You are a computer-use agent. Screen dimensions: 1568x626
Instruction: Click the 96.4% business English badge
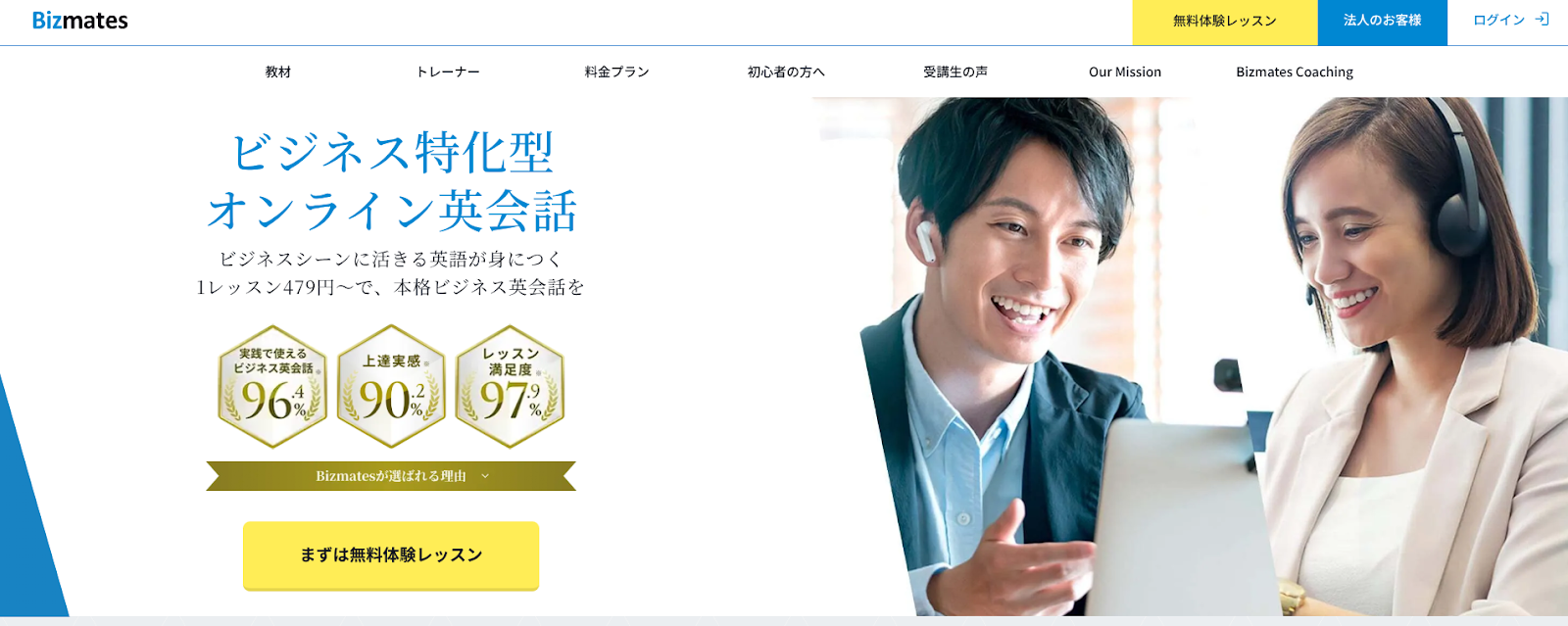click(x=272, y=386)
